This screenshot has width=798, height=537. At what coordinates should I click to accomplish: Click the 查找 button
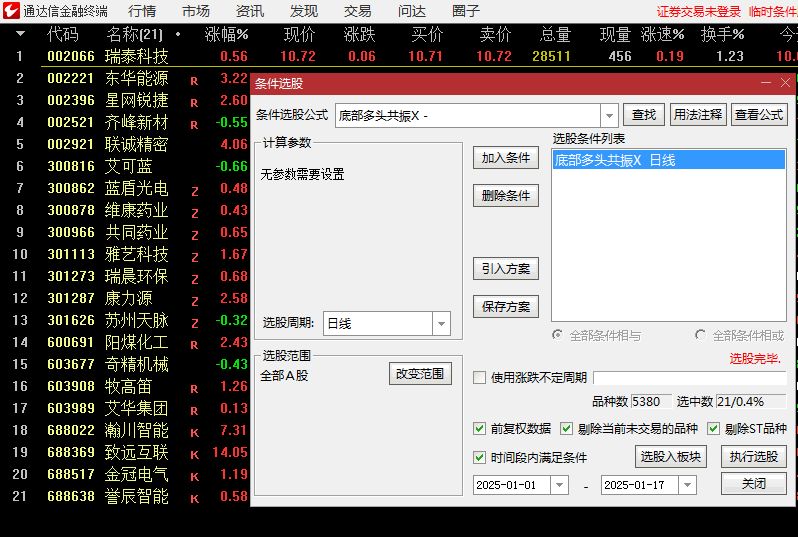click(x=644, y=115)
